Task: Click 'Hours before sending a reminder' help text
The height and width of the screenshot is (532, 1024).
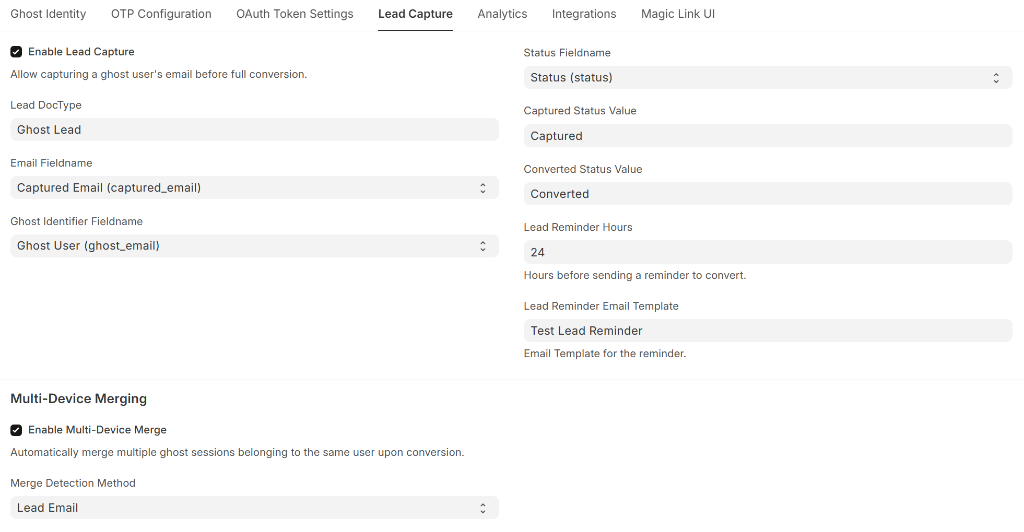Action: 635,275
